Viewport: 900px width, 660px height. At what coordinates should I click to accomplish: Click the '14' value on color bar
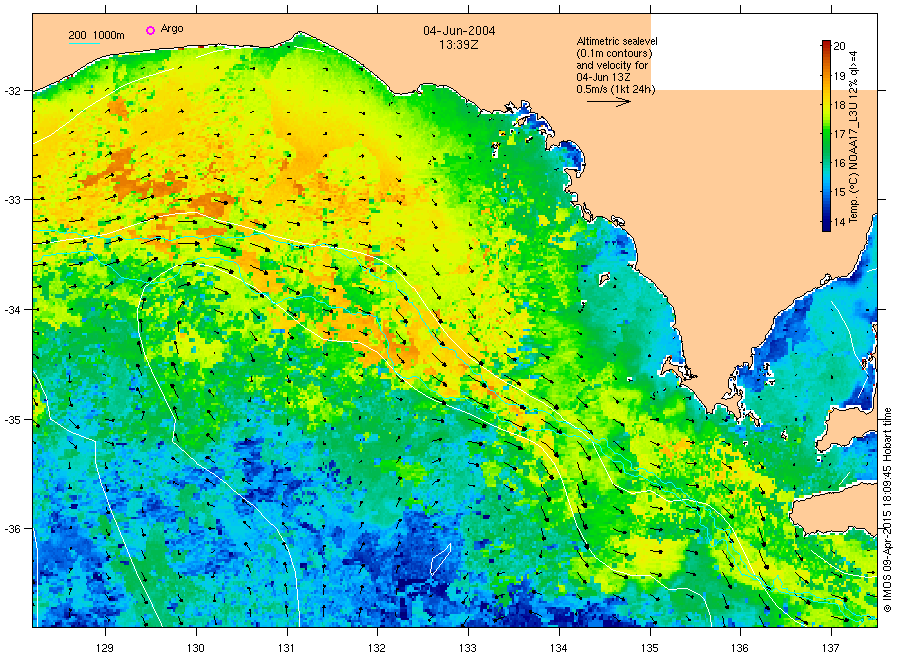839,222
